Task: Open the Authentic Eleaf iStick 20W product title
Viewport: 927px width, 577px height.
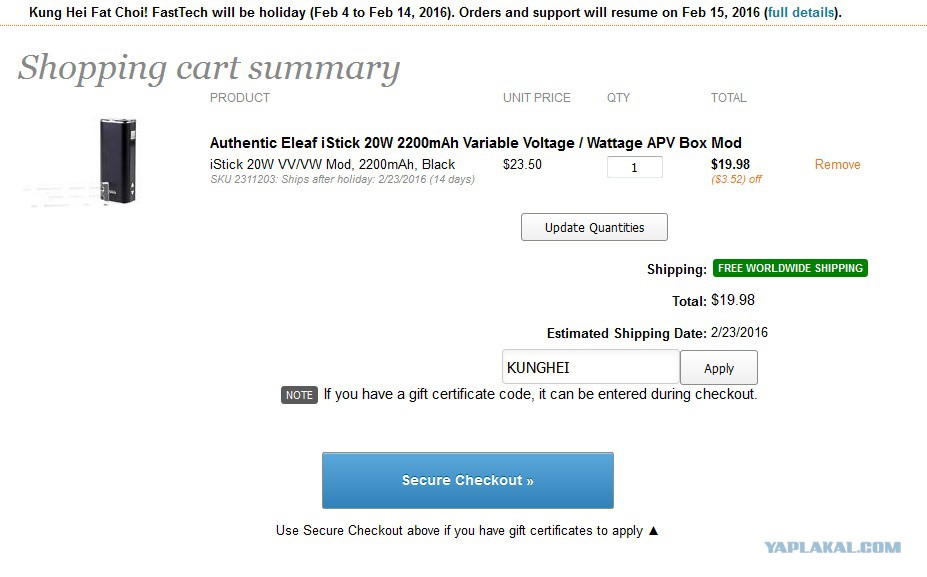Action: pyautogui.click(x=475, y=142)
